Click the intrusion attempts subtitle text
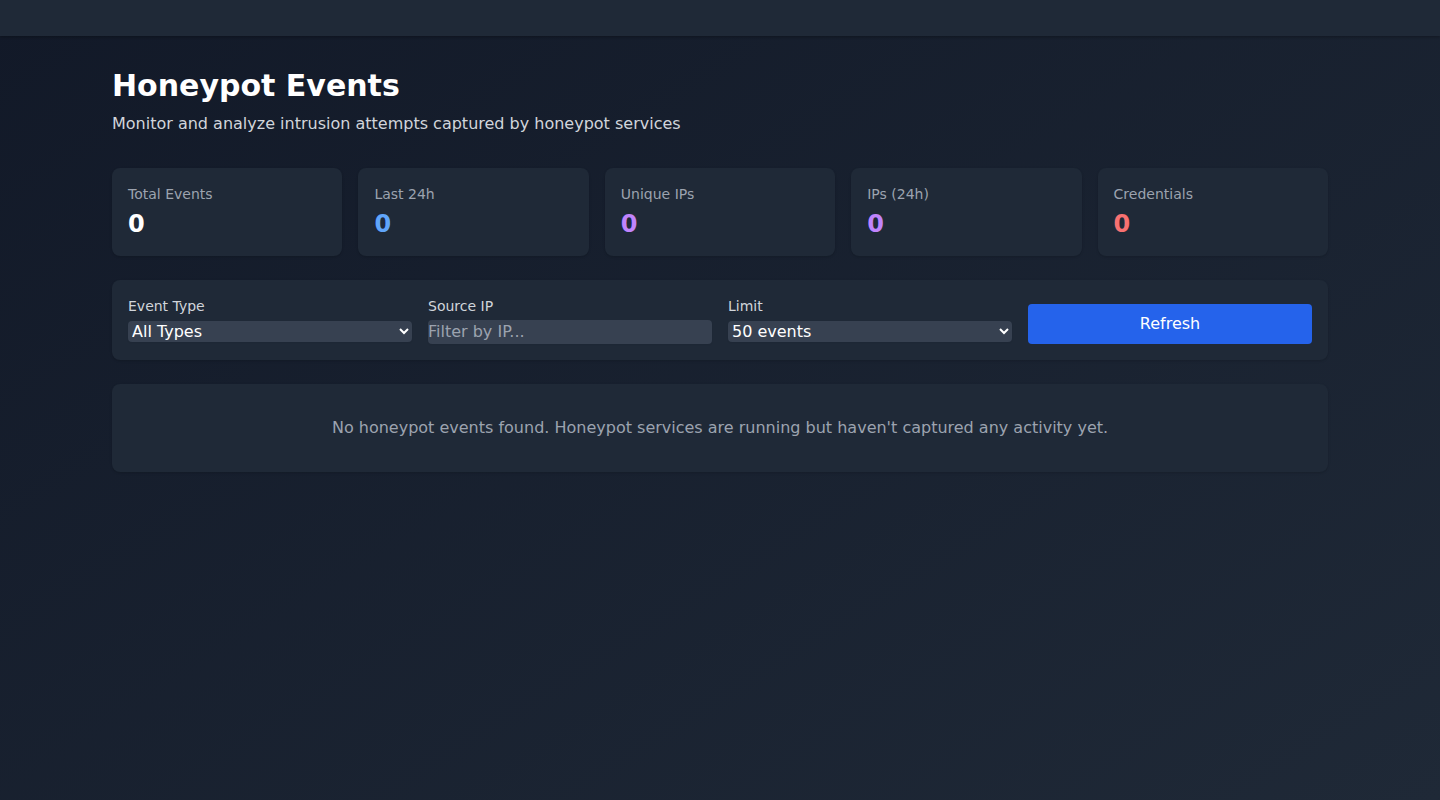This screenshot has width=1440, height=800. tap(396, 124)
